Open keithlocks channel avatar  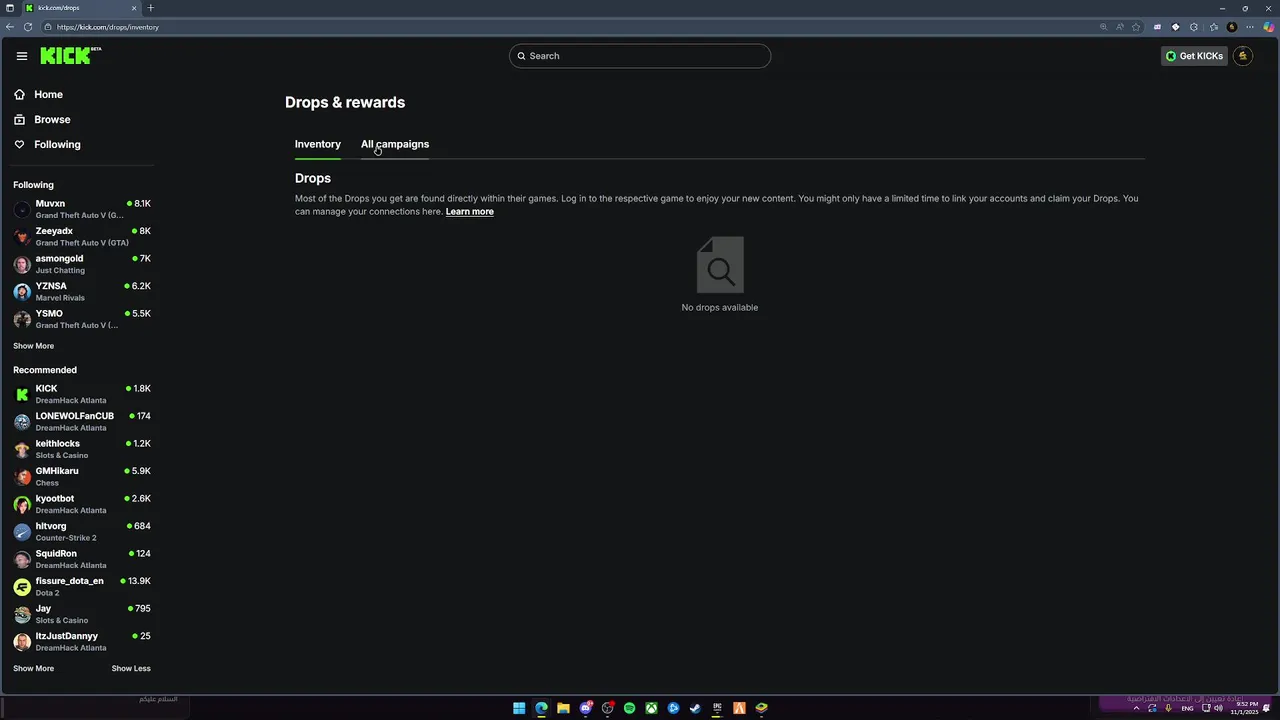(22, 449)
